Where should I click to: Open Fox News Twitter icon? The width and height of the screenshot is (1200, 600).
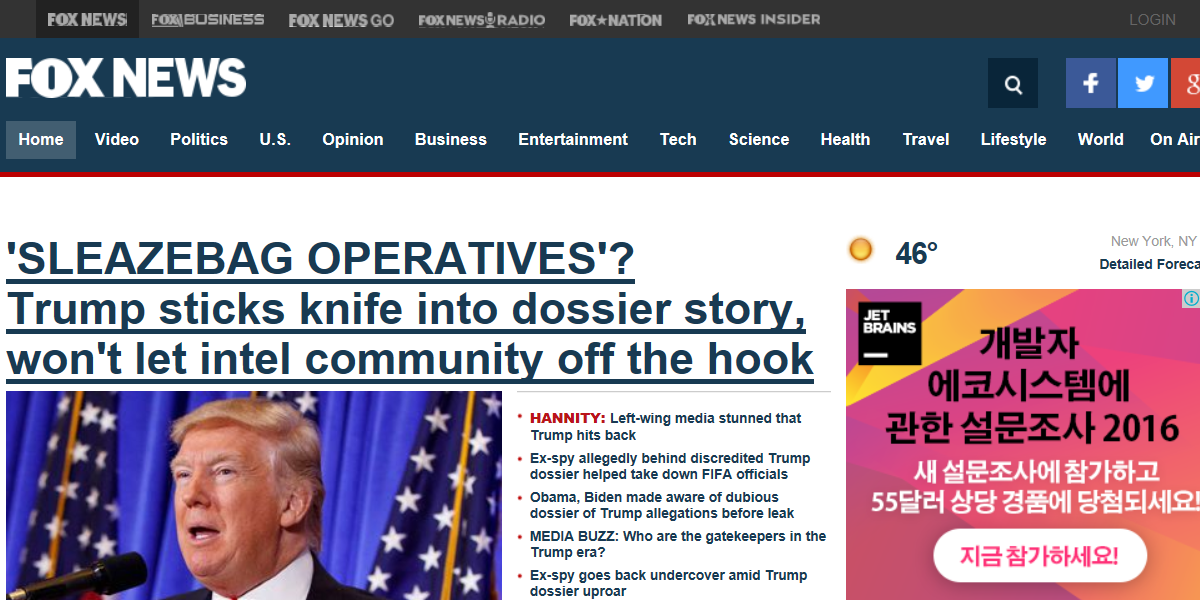(1143, 83)
